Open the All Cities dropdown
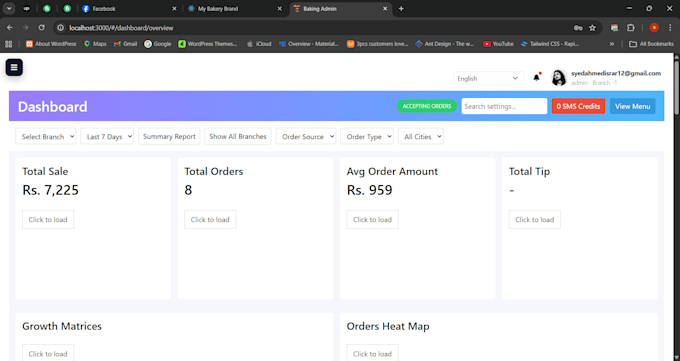This screenshot has width=680, height=361. click(x=421, y=136)
